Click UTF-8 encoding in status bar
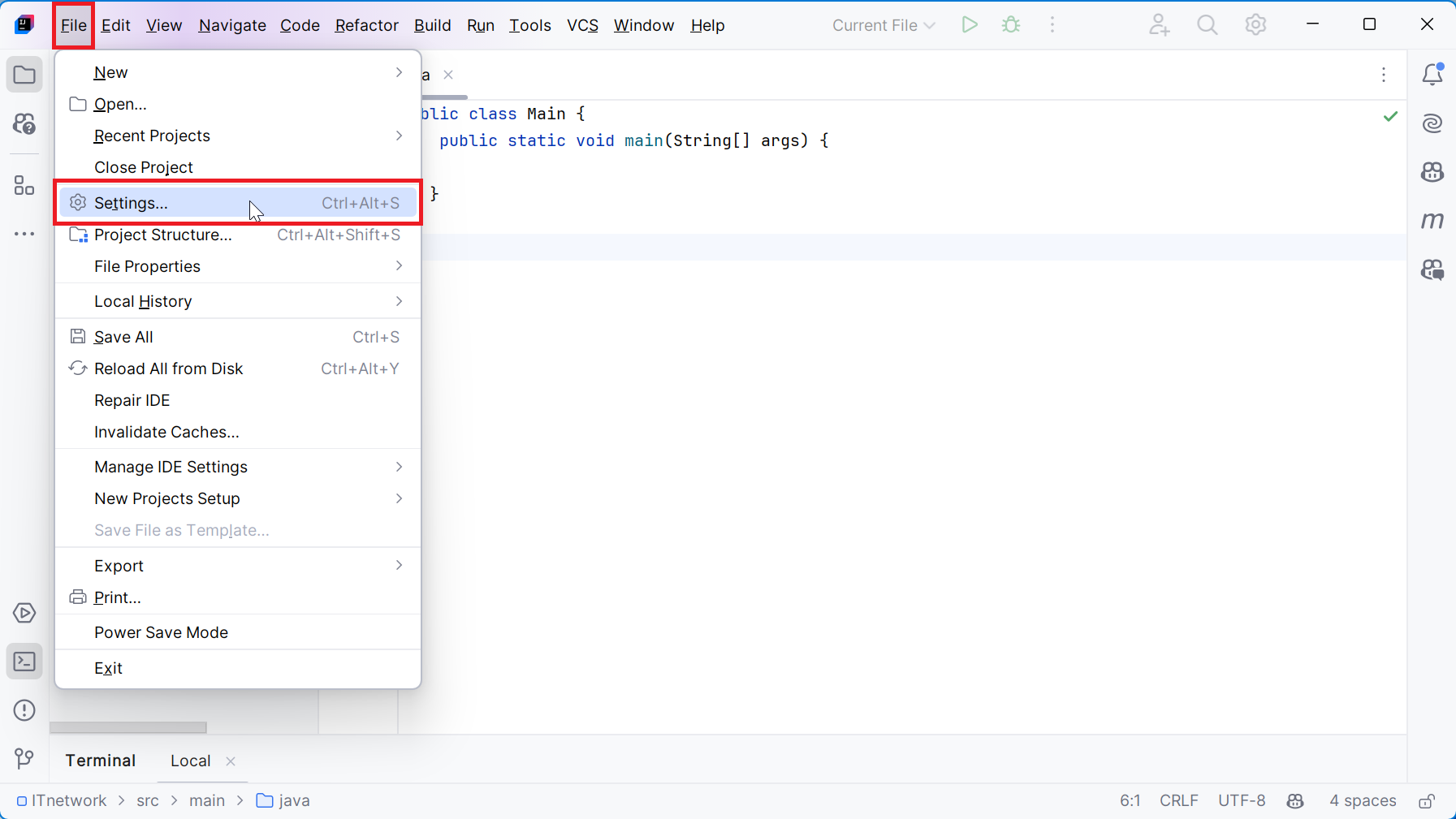 1241,801
